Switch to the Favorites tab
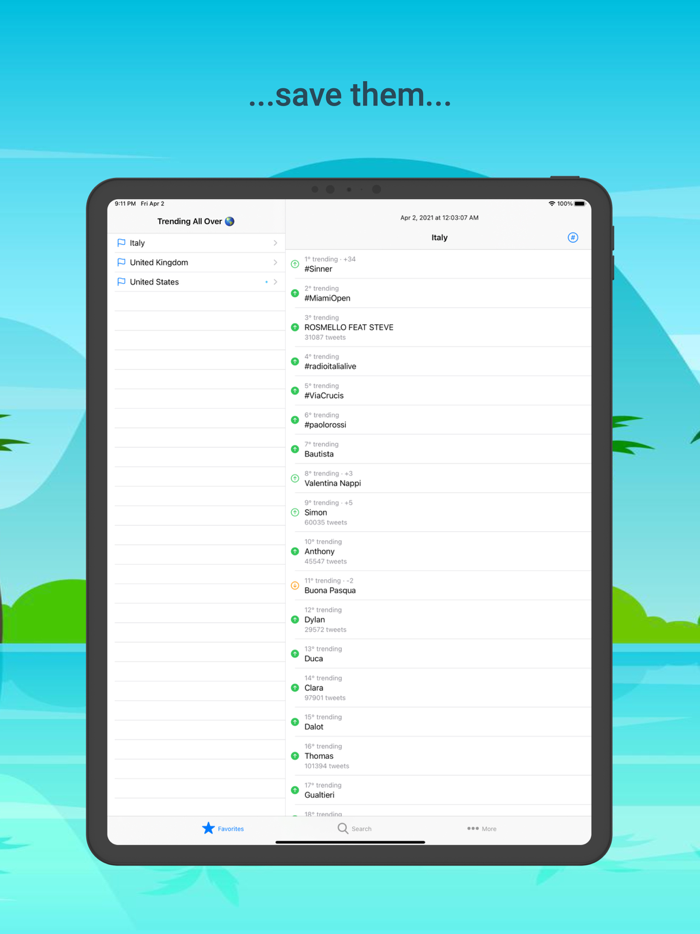This screenshot has width=700, height=934. 223,829
